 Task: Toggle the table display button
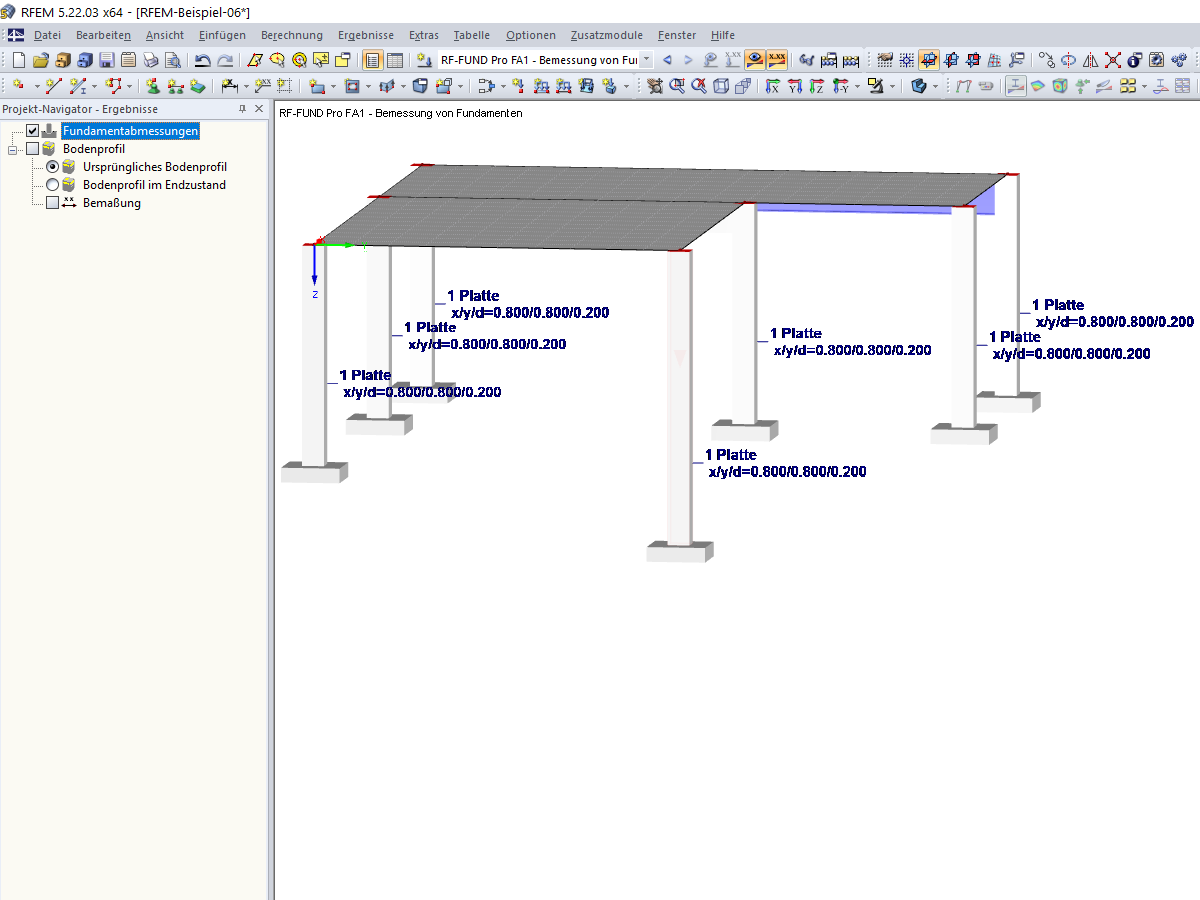tap(395, 60)
